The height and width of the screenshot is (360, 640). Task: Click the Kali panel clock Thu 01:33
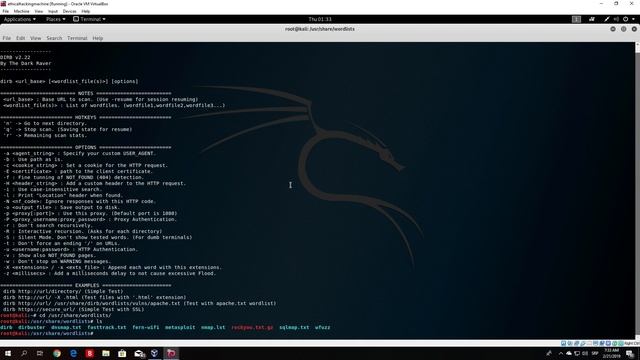pos(320,19)
